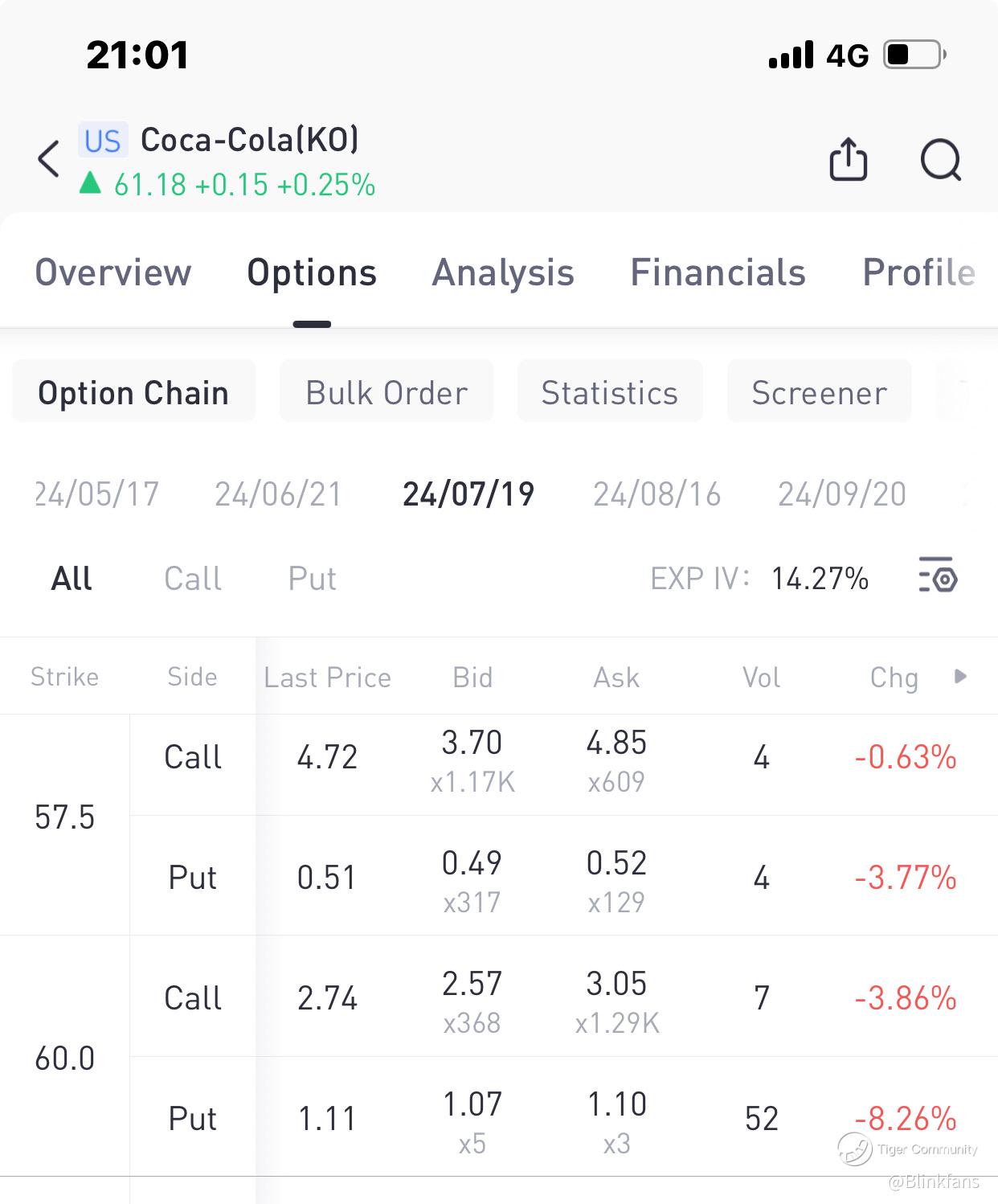Open the options Screener

coord(819,392)
